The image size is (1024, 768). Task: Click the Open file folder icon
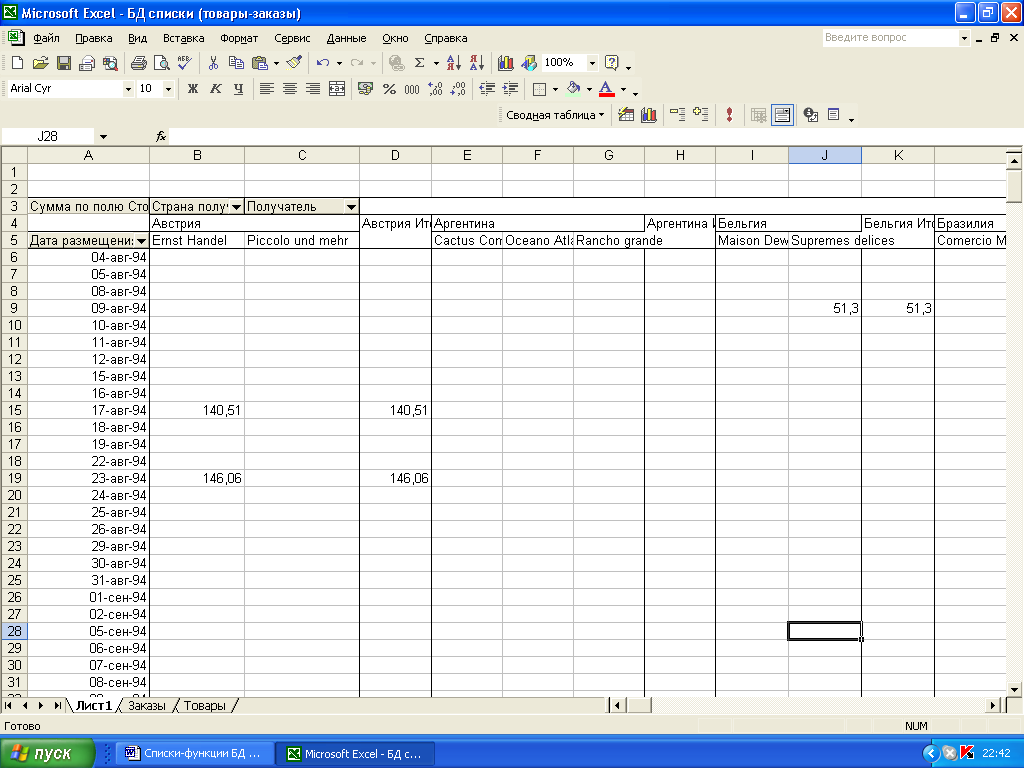[40, 63]
